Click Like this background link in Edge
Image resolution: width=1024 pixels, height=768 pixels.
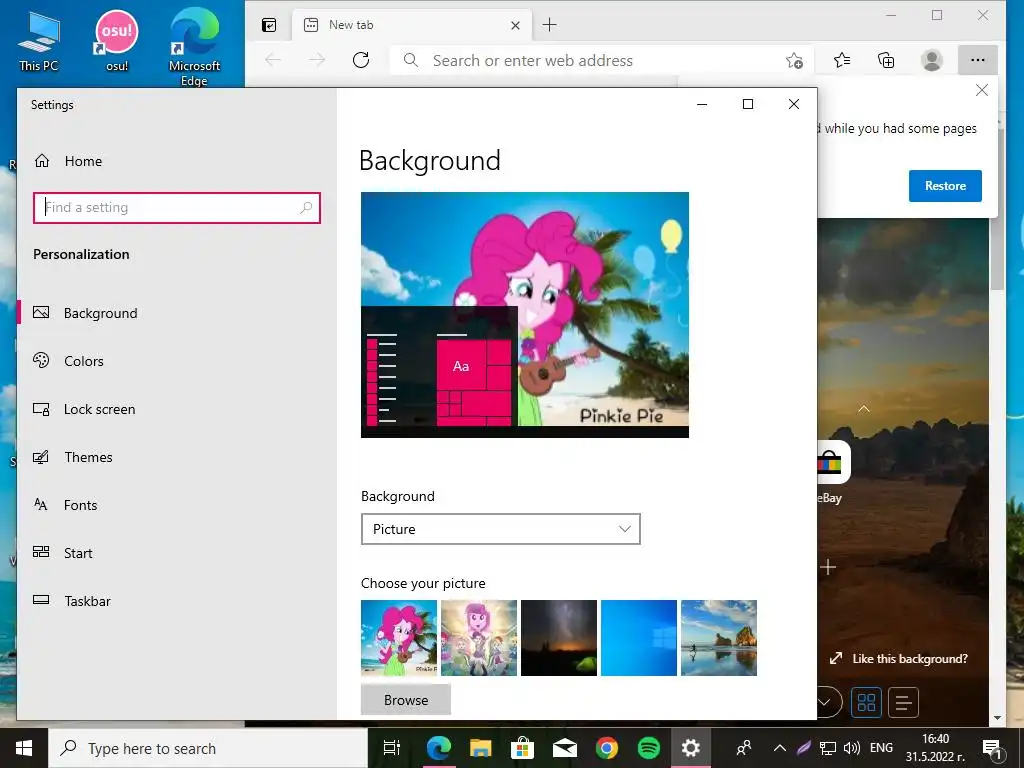(899, 659)
